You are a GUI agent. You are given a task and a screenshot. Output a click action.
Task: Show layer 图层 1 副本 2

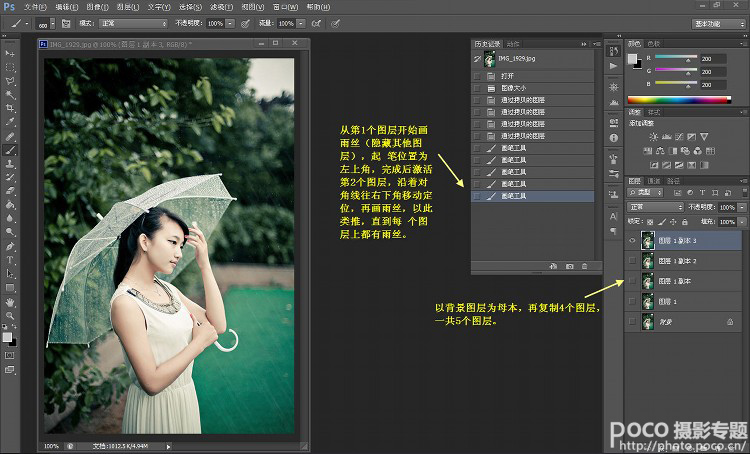coord(632,261)
